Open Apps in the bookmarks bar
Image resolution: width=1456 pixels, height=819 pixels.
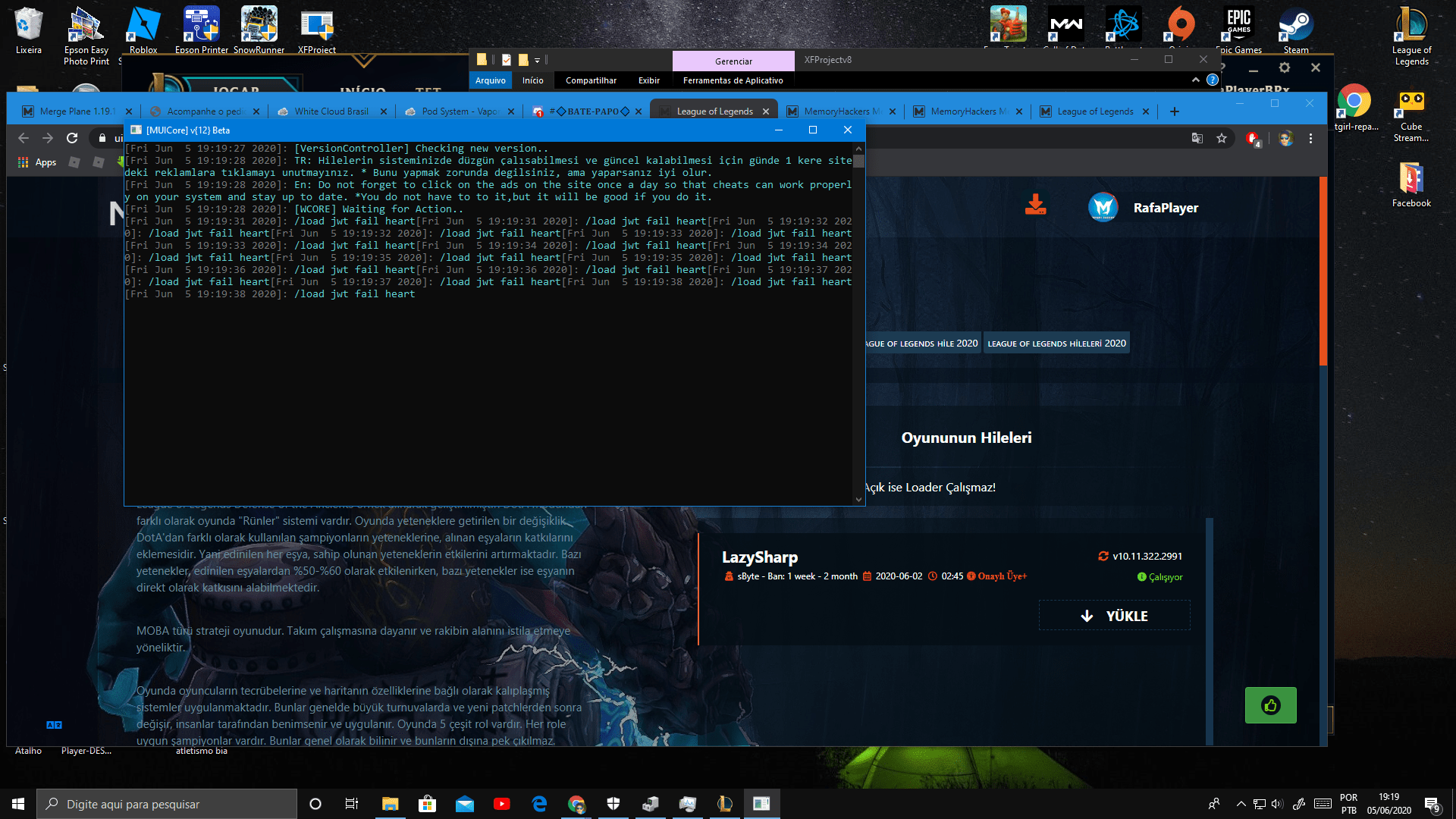click(x=37, y=162)
